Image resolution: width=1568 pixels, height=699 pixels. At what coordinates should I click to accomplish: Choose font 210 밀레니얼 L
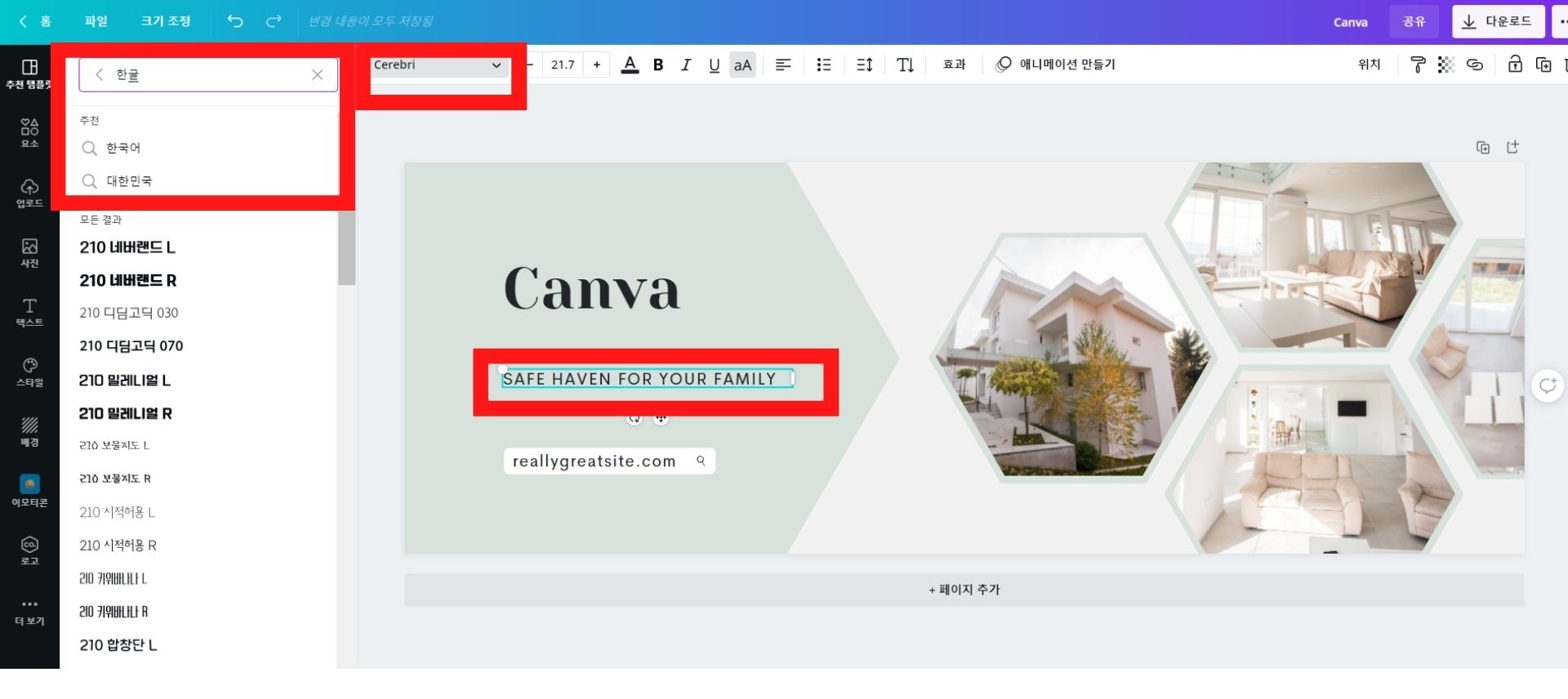(x=125, y=380)
